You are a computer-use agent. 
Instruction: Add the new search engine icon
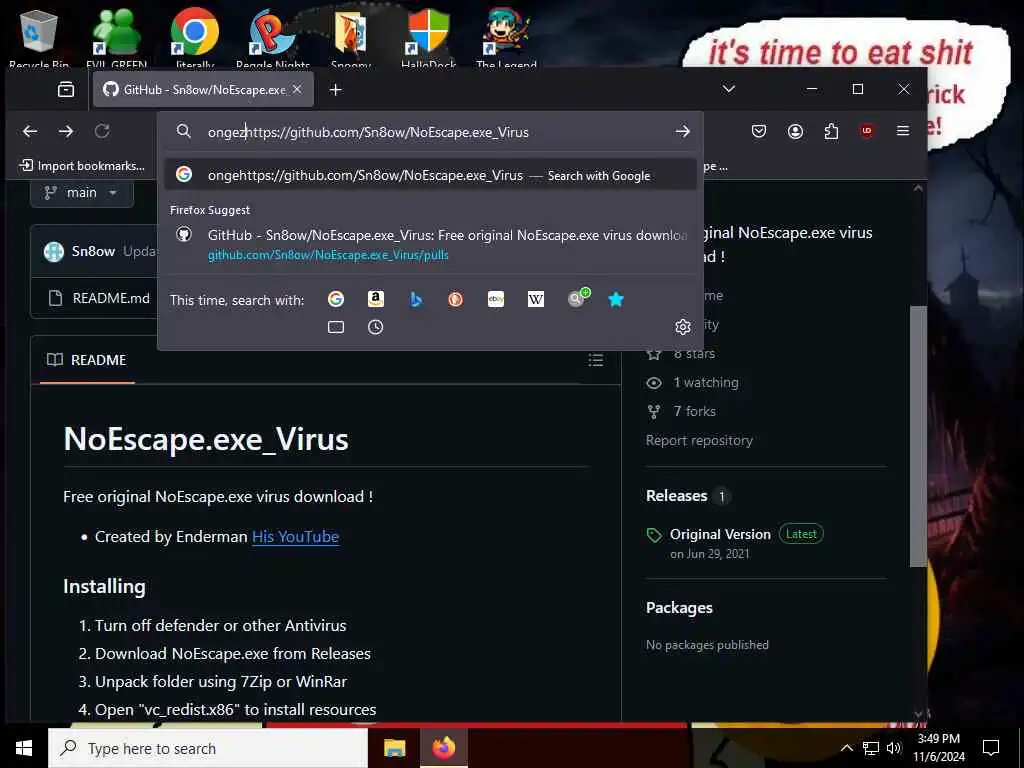pyautogui.click(x=577, y=298)
